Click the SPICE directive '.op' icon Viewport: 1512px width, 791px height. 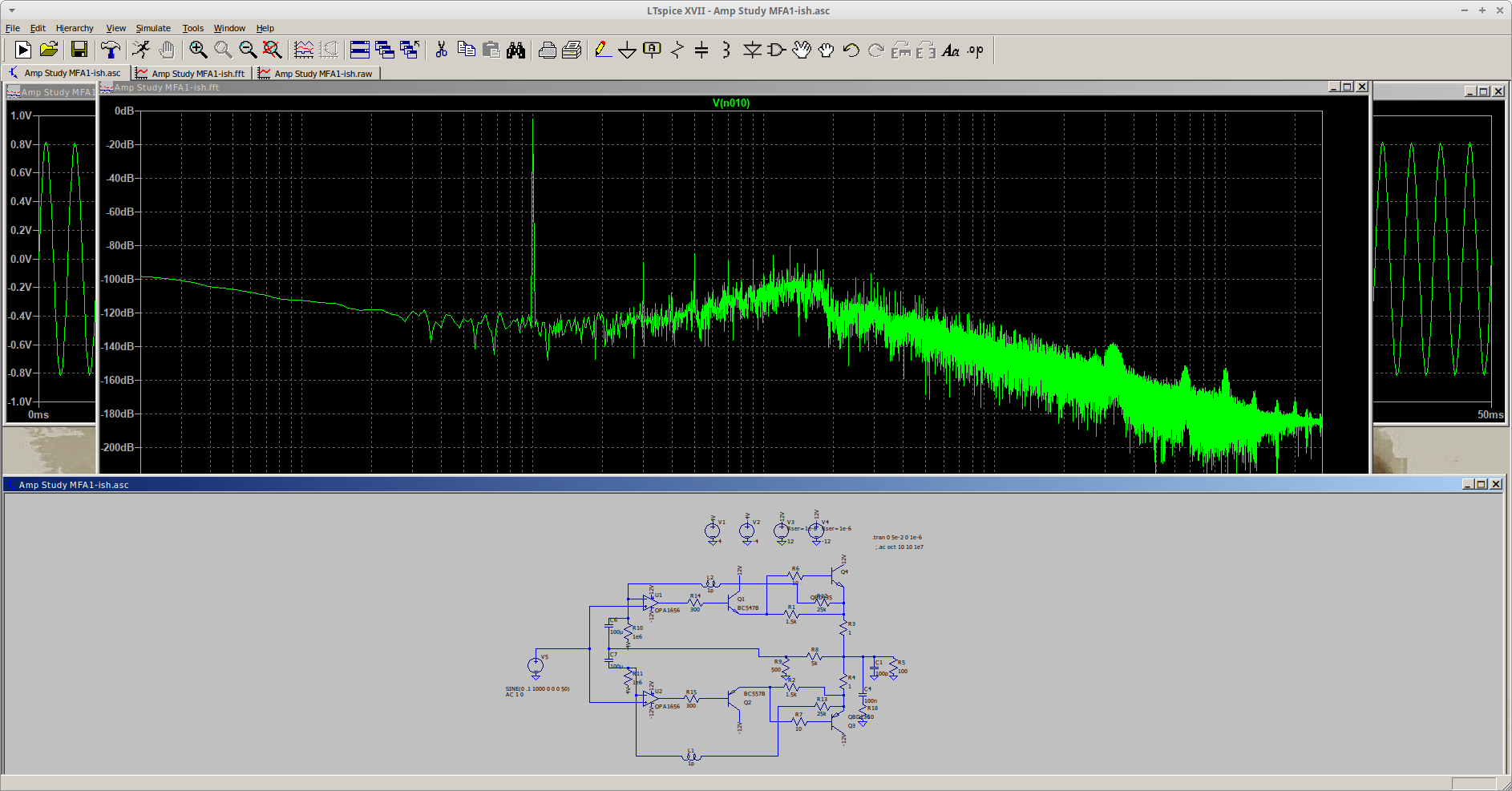976,50
